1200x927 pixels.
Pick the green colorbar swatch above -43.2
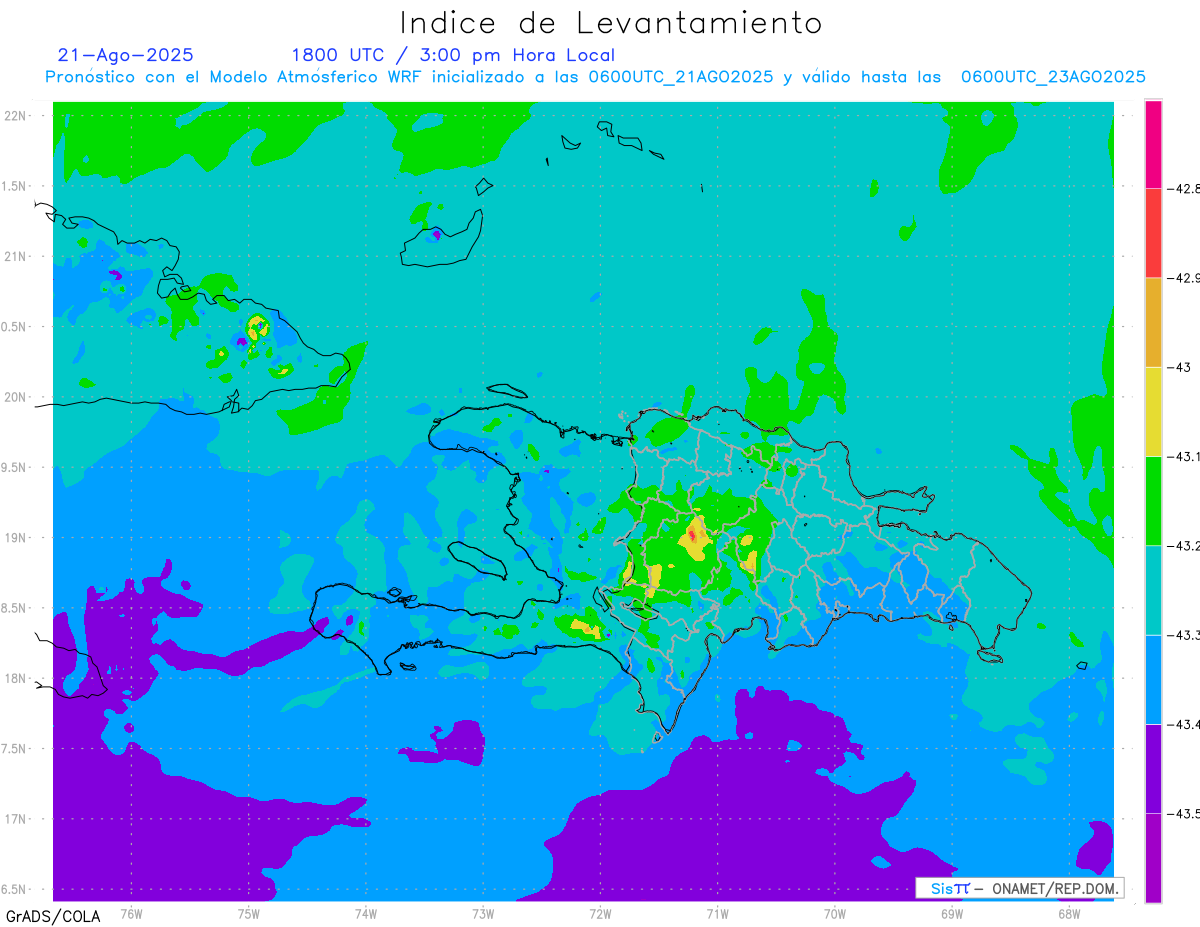[x=1153, y=501]
